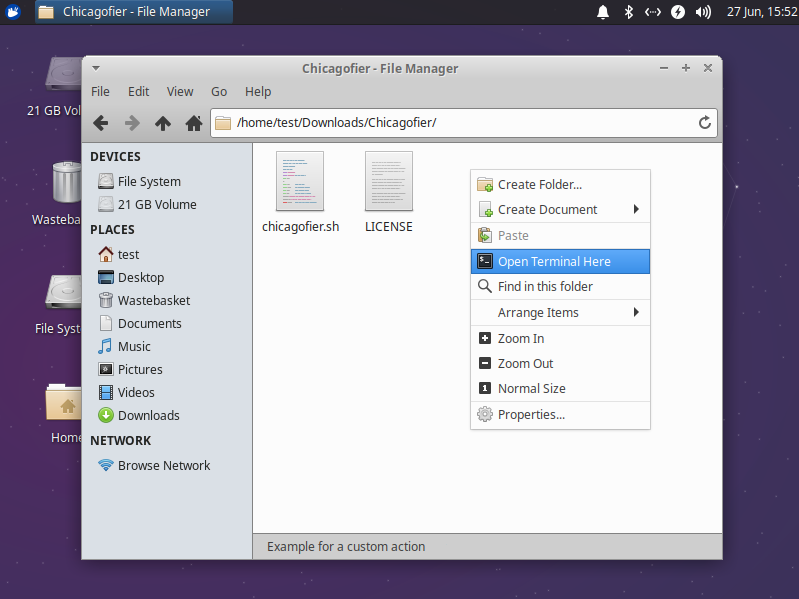Open the Help menu
The height and width of the screenshot is (599, 799).
[258, 92]
